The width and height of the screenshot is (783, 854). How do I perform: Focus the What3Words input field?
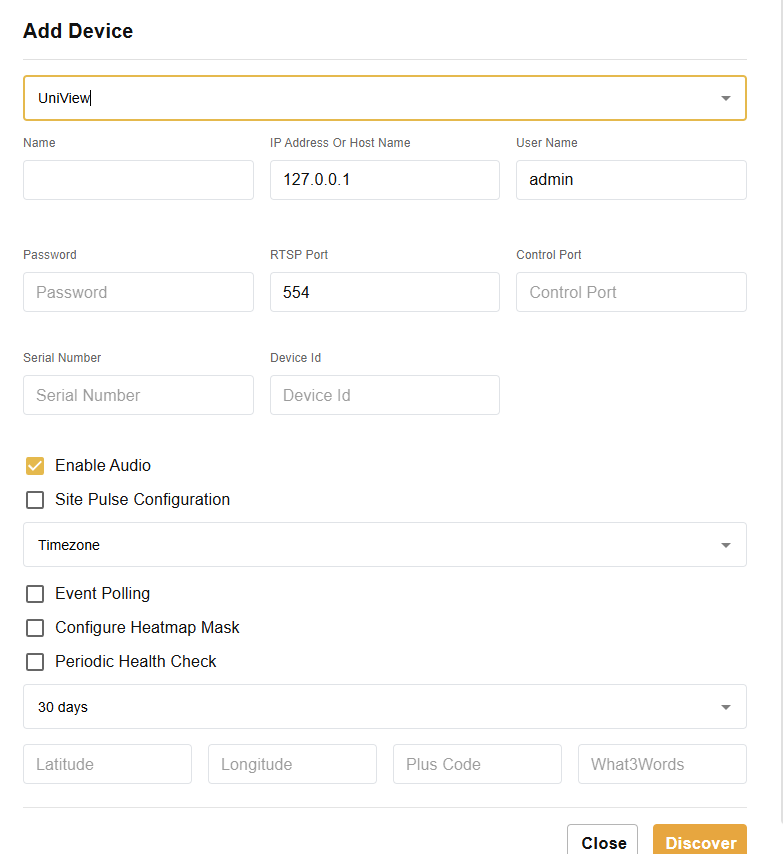tap(662, 764)
